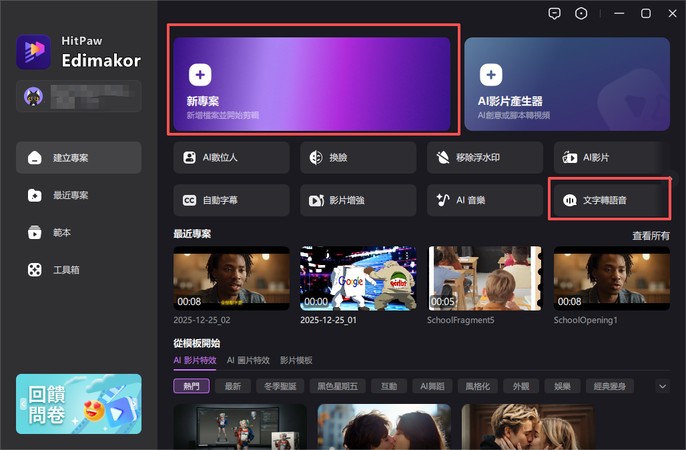This screenshot has height=450, width=686.
Task: Start a new project via 新專案 title
Action: point(203,101)
